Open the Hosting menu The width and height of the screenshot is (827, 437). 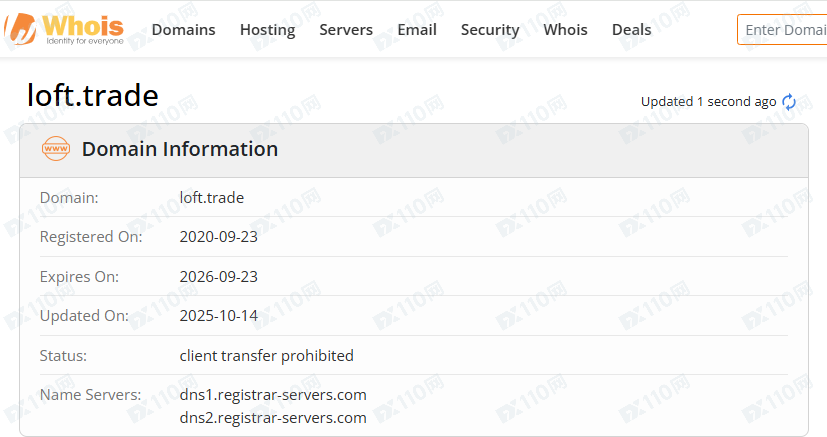pos(267,30)
